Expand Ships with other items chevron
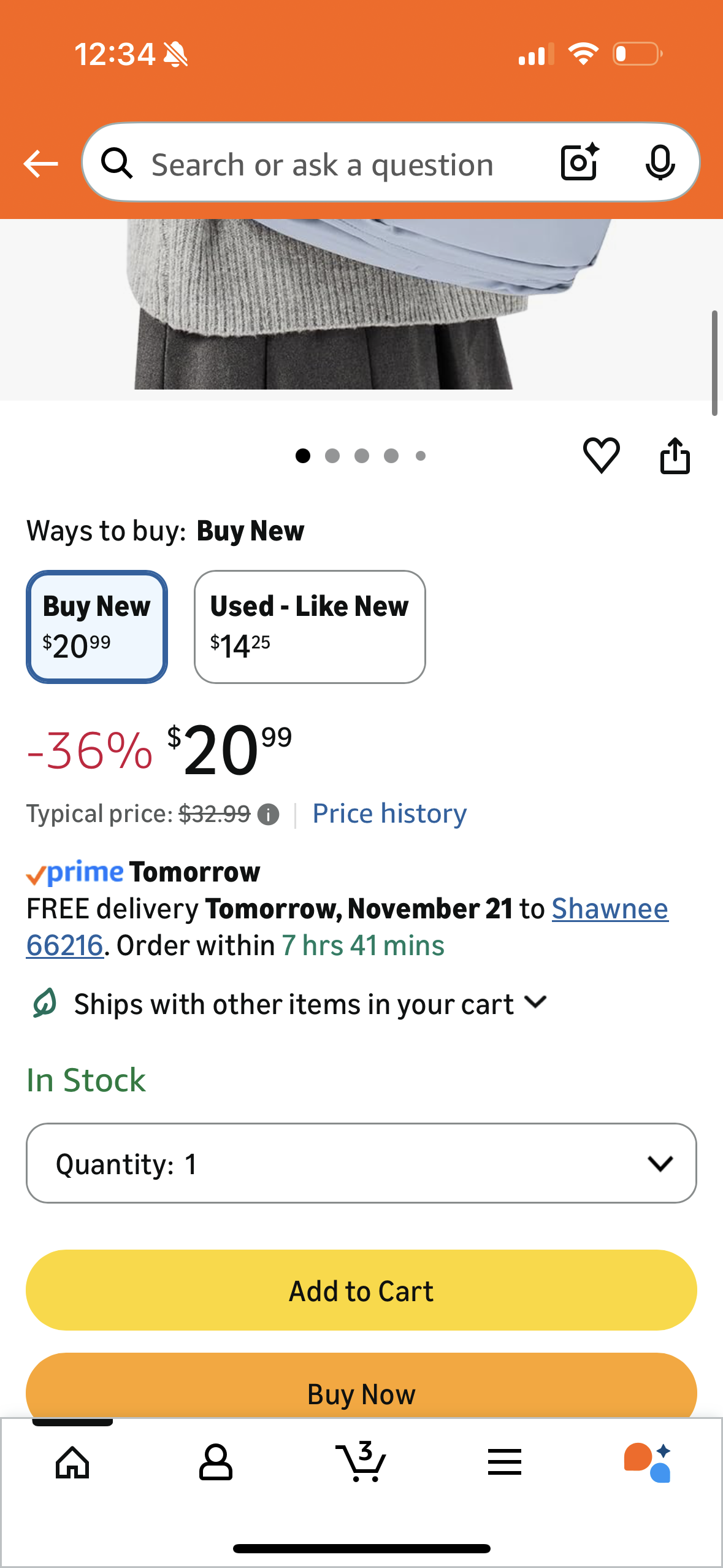The image size is (723, 1568). click(x=536, y=1003)
